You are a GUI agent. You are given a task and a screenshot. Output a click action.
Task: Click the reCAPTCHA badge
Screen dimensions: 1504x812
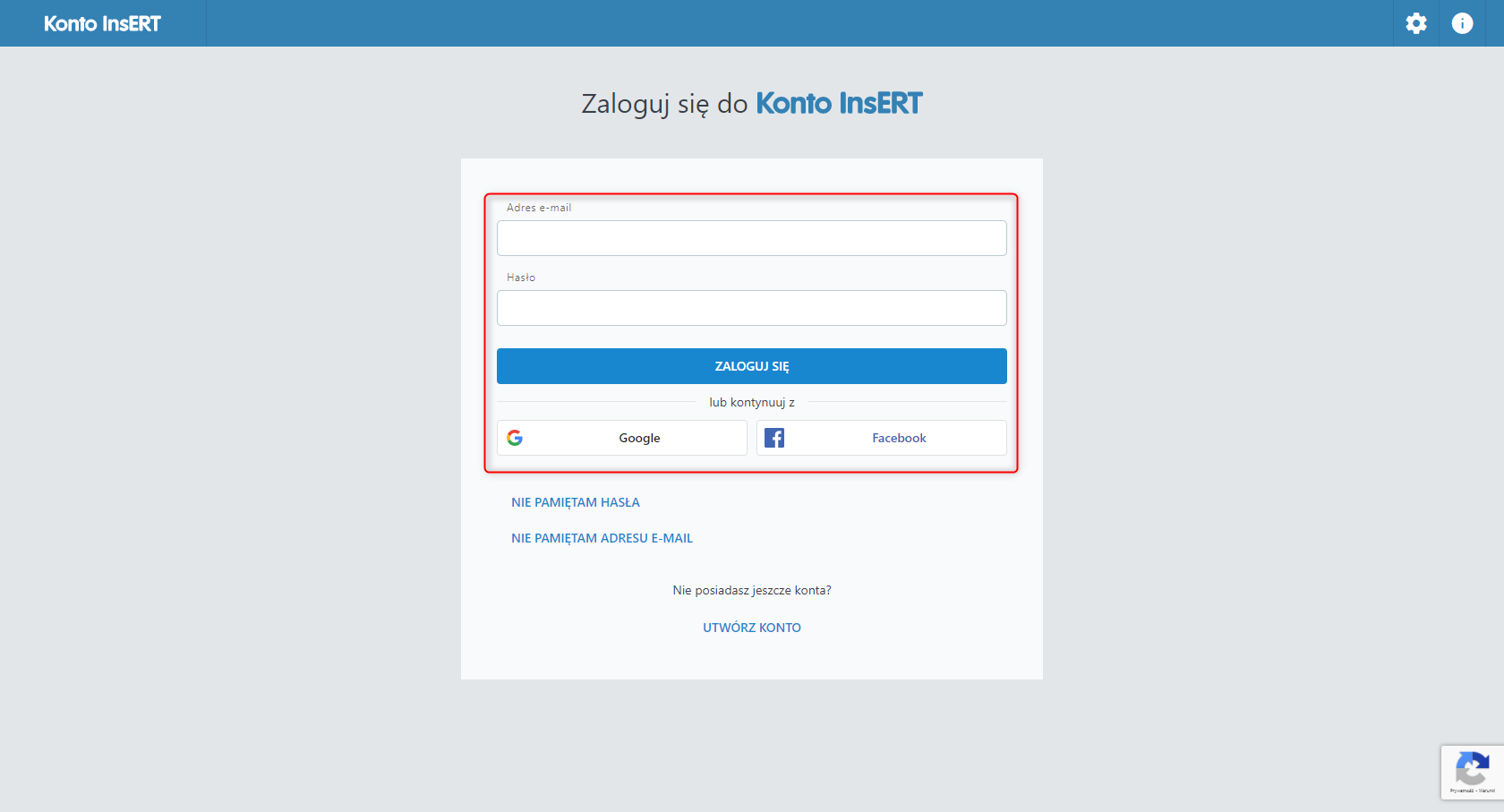tap(1473, 772)
